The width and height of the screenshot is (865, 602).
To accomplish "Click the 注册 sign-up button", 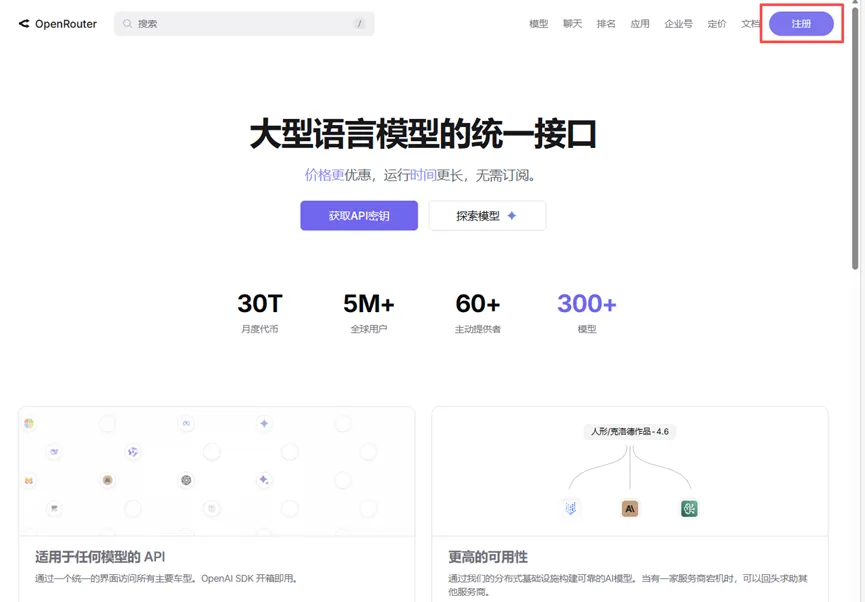I will (x=801, y=24).
